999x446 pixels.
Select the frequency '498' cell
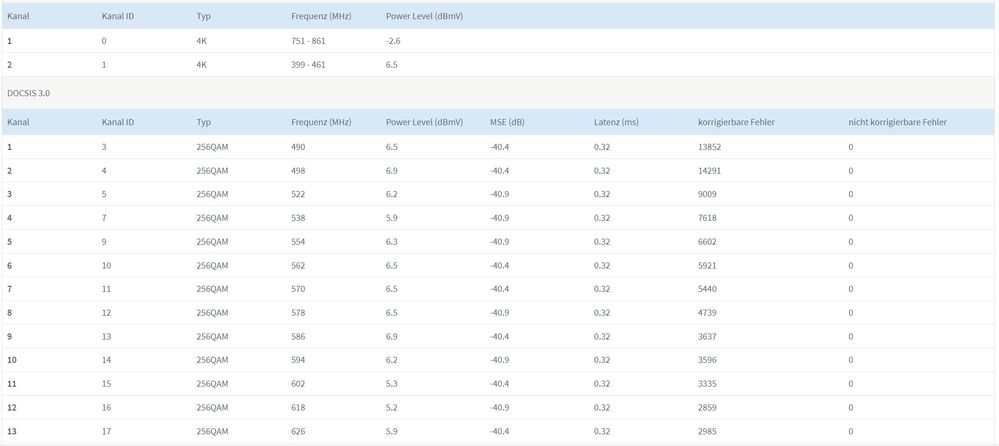[298, 171]
